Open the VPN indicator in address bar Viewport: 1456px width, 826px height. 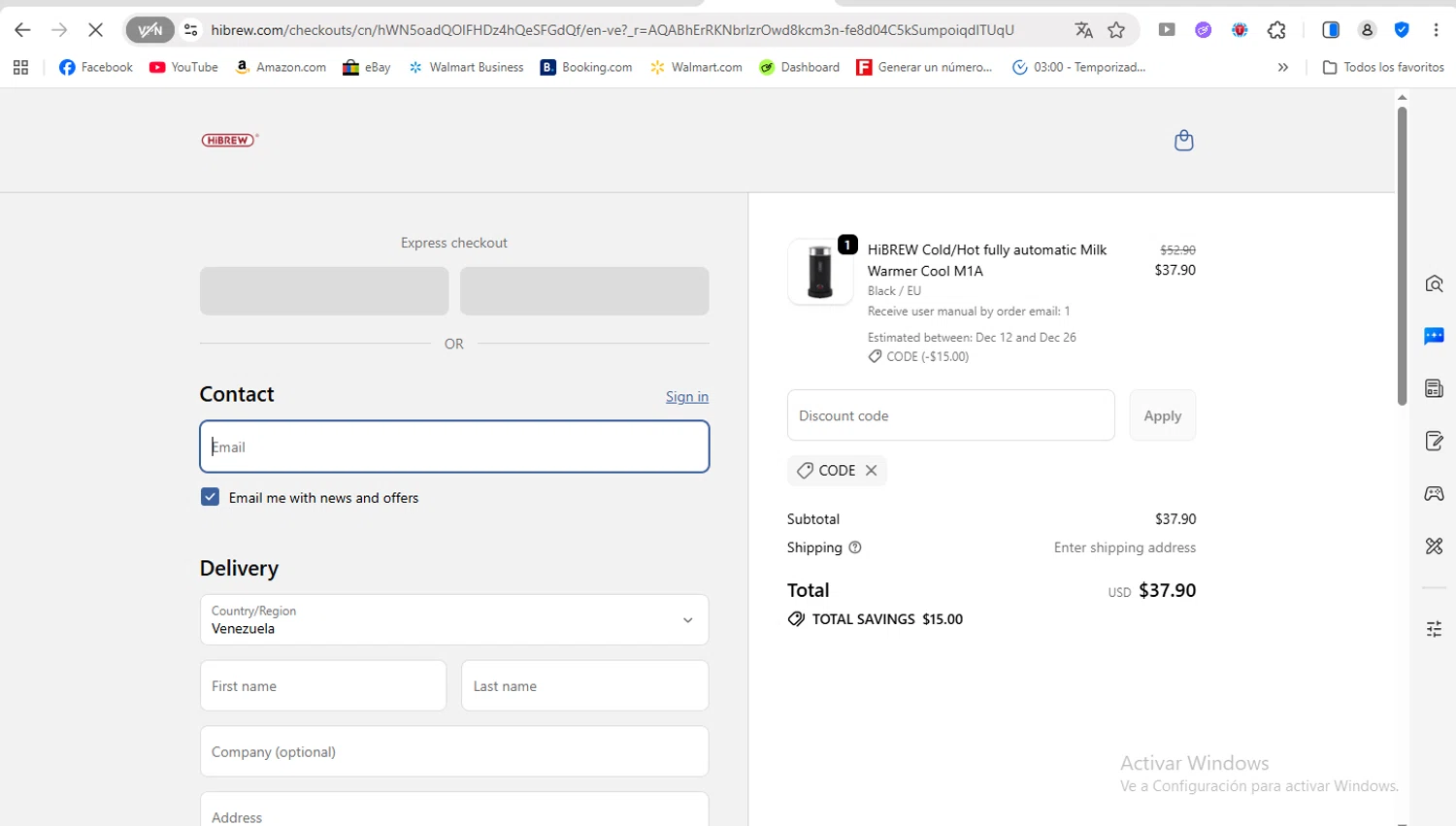pos(149,30)
